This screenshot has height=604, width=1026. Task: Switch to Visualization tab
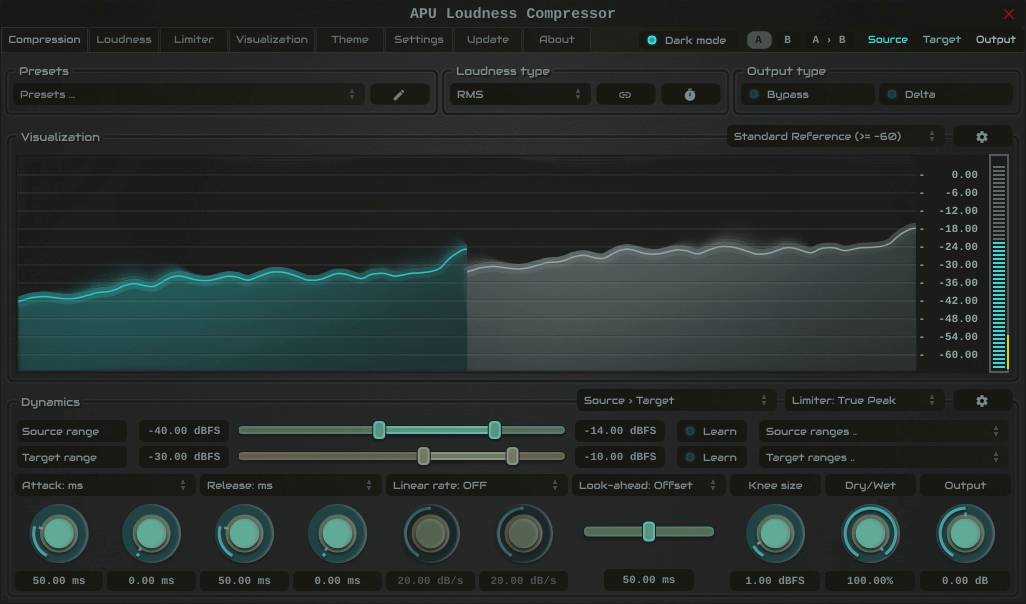272,39
